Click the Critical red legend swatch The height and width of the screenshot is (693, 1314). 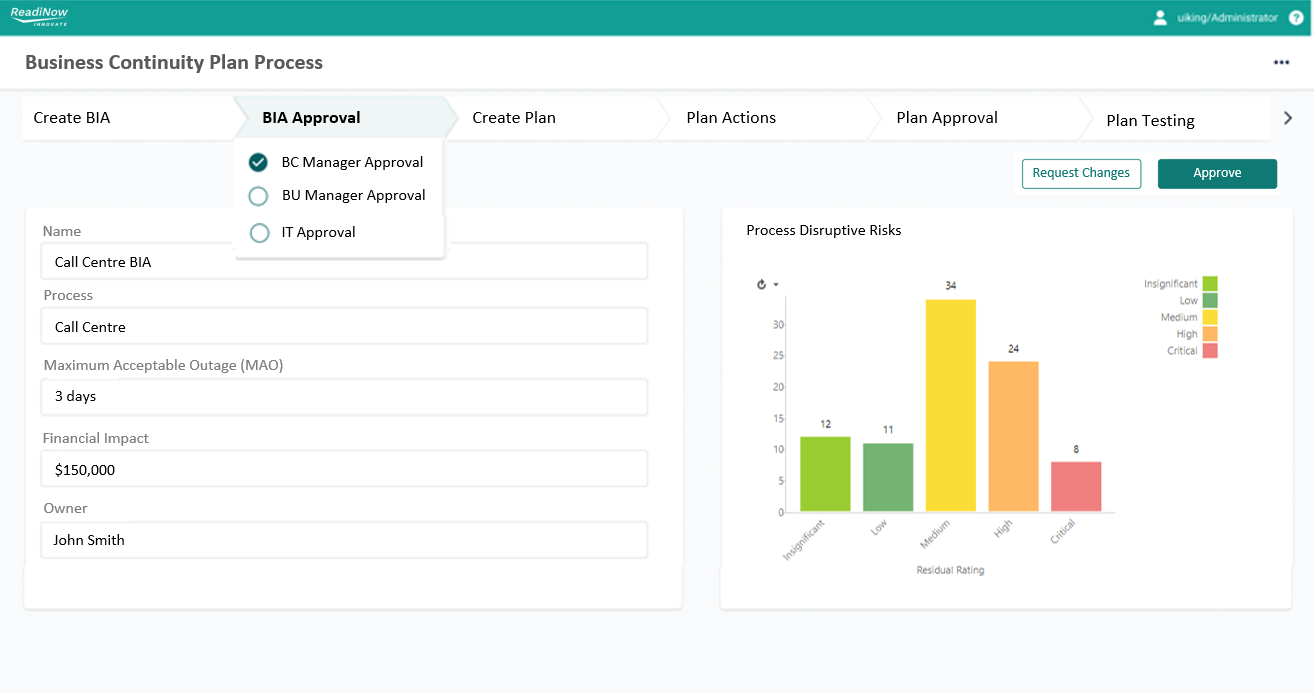pyautogui.click(x=1210, y=351)
